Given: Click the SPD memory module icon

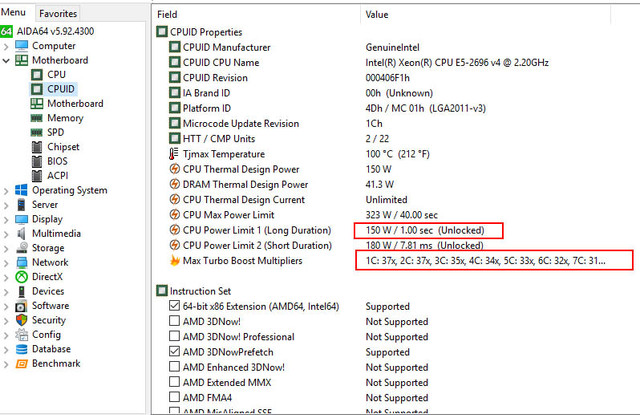Looking at the screenshot, I should pyautogui.click(x=36, y=132).
